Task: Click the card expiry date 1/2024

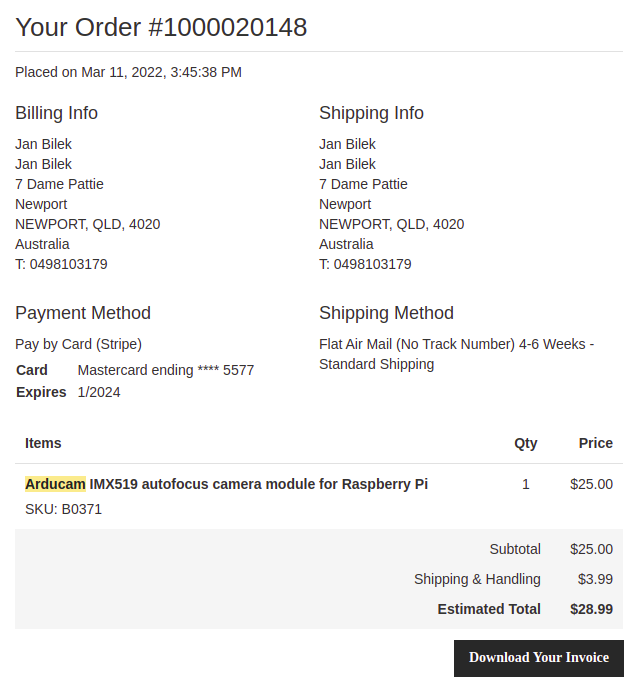Action: click(98, 392)
